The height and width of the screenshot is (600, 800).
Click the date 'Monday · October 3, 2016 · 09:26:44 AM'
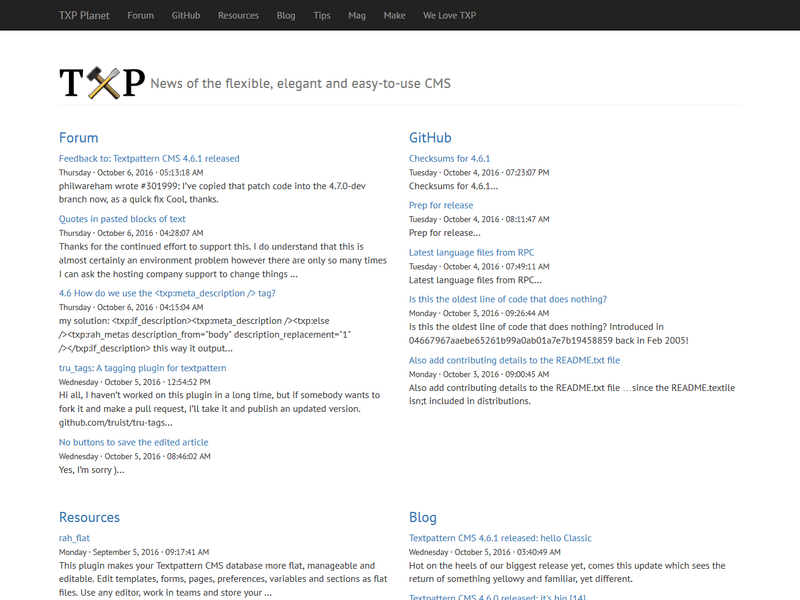[x=479, y=313]
